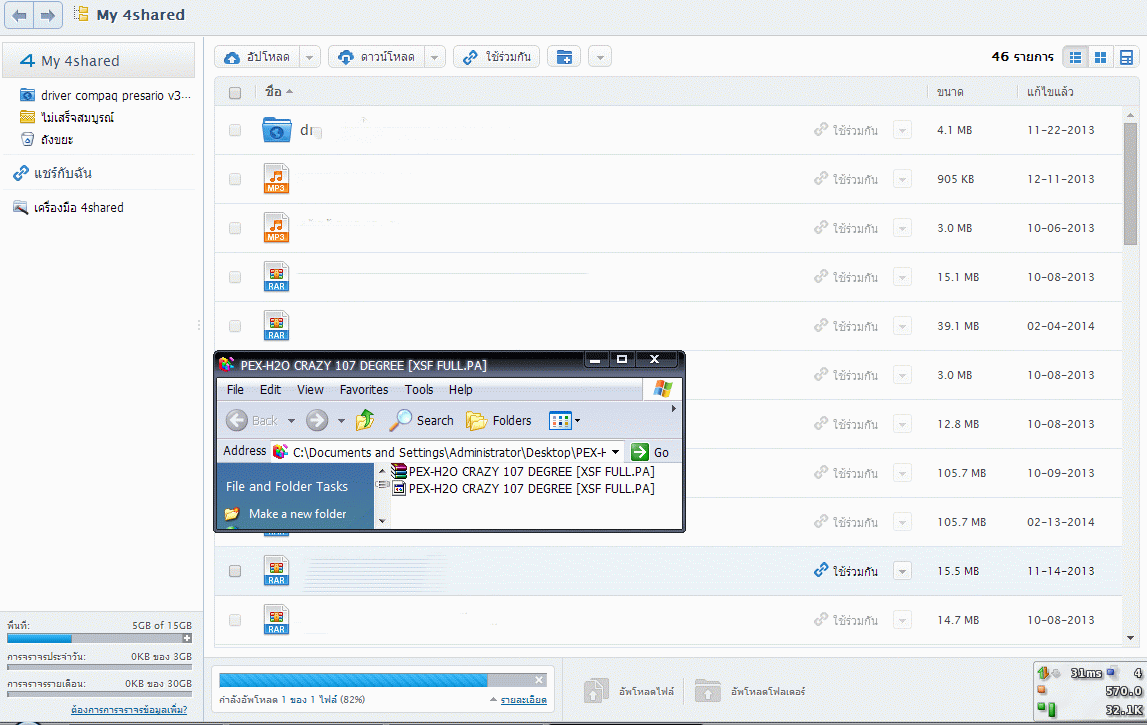Open the Explorer Back history dropdown arrow
Viewport: 1147px width, 725px height.
(x=291, y=421)
